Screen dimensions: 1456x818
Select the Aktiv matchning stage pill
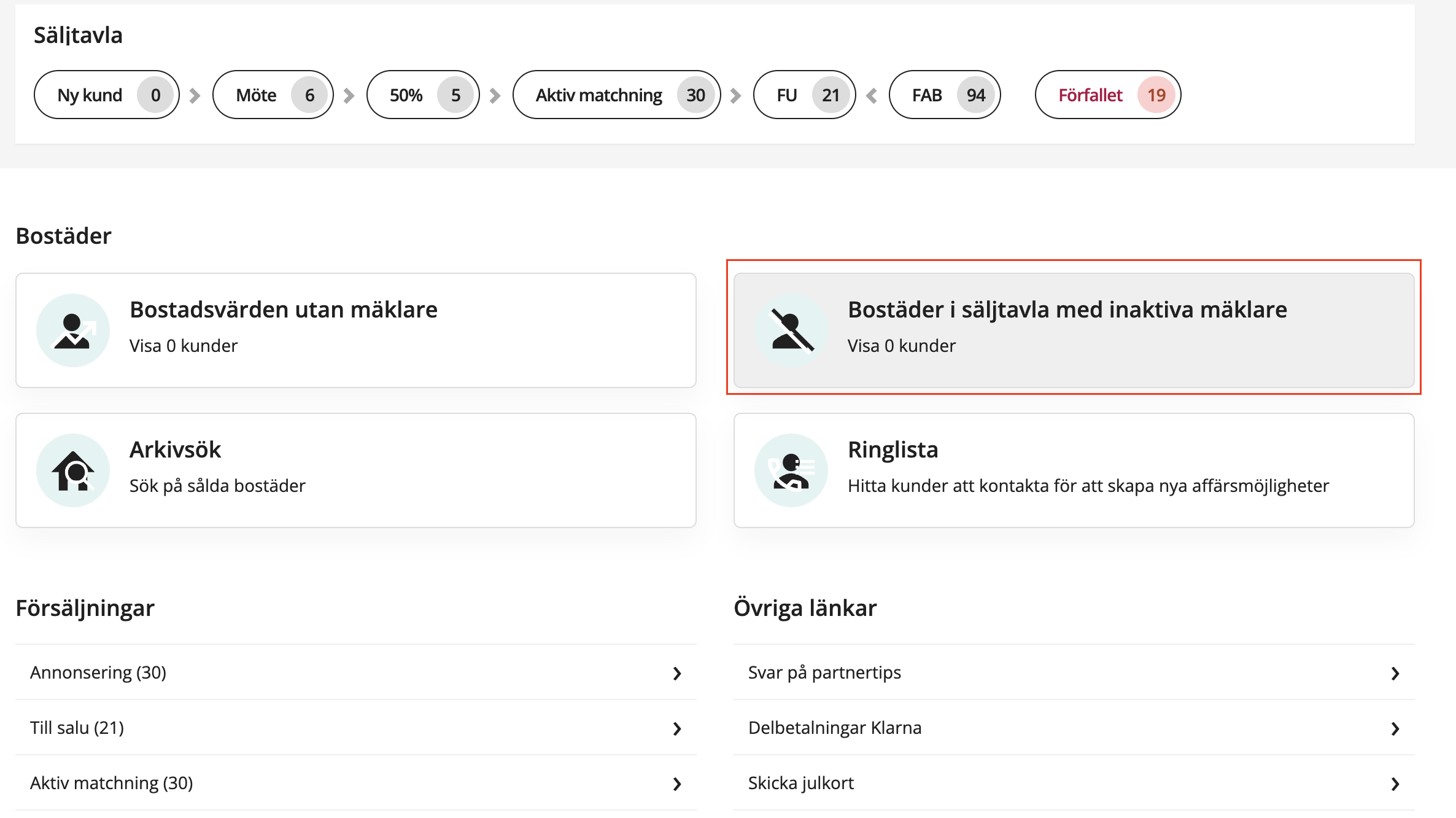616,95
